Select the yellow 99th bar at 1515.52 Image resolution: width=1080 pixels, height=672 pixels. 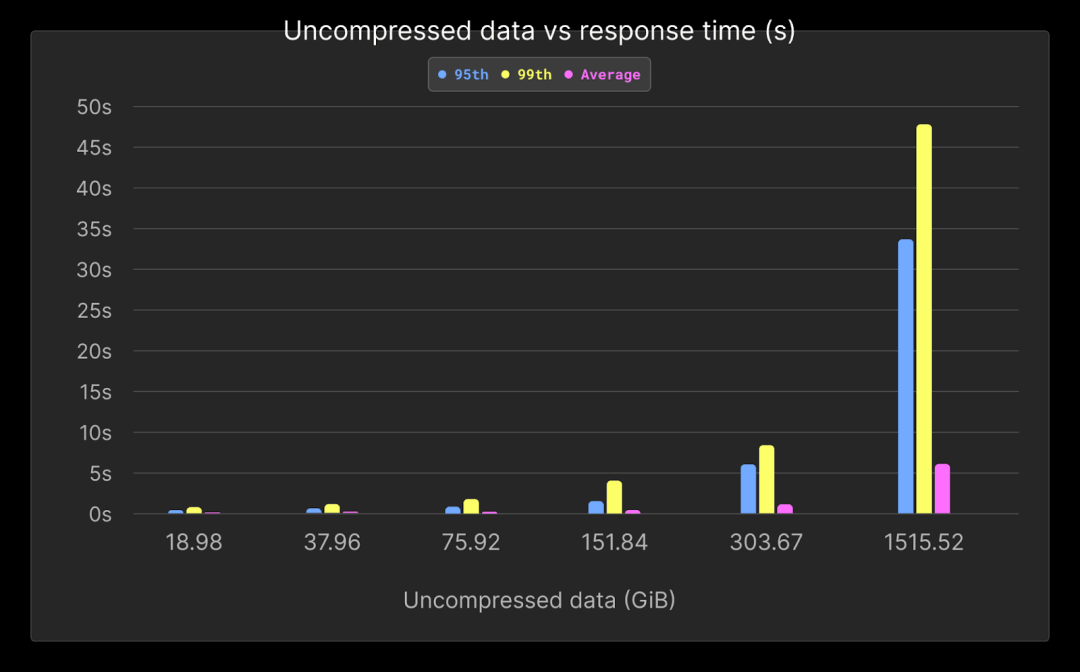pyautogui.click(x=924, y=319)
